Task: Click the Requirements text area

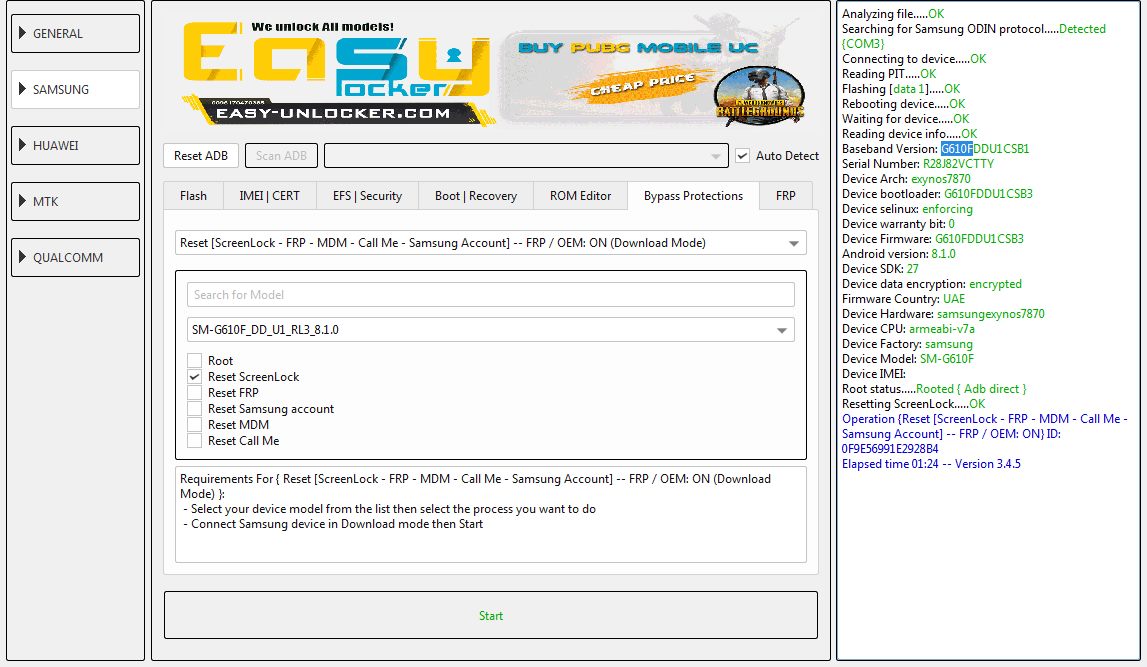Action: tap(491, 515)
